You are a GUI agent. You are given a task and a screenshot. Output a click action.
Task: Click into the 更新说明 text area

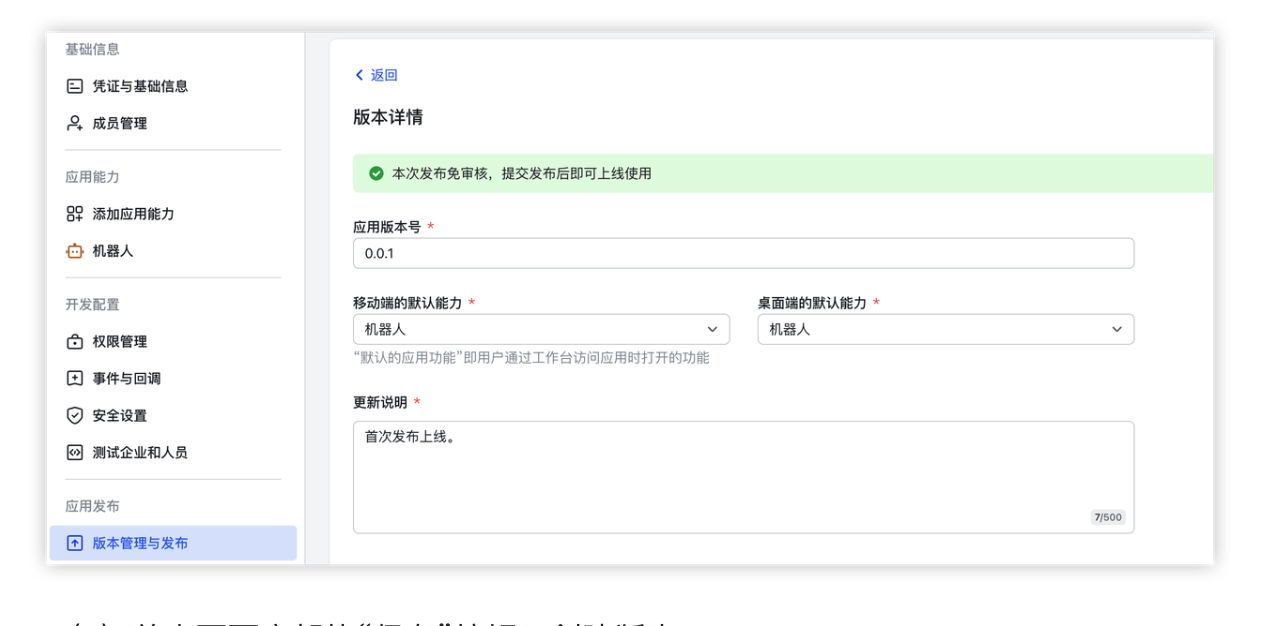click(x=743, y=477)
